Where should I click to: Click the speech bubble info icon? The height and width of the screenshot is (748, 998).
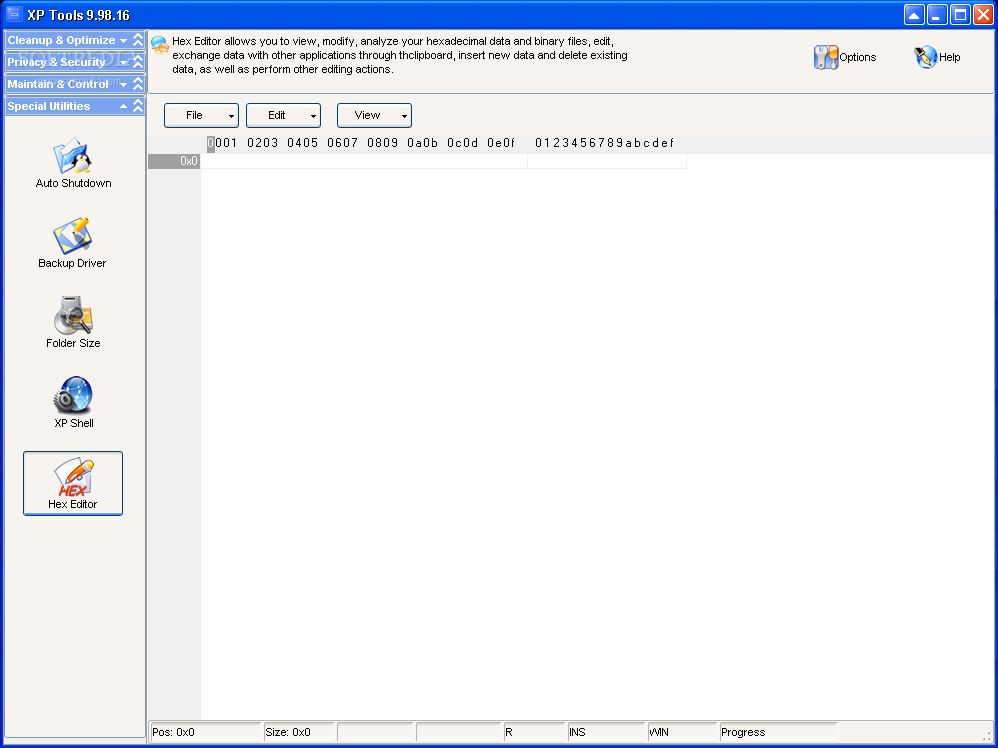click(160, 45)
